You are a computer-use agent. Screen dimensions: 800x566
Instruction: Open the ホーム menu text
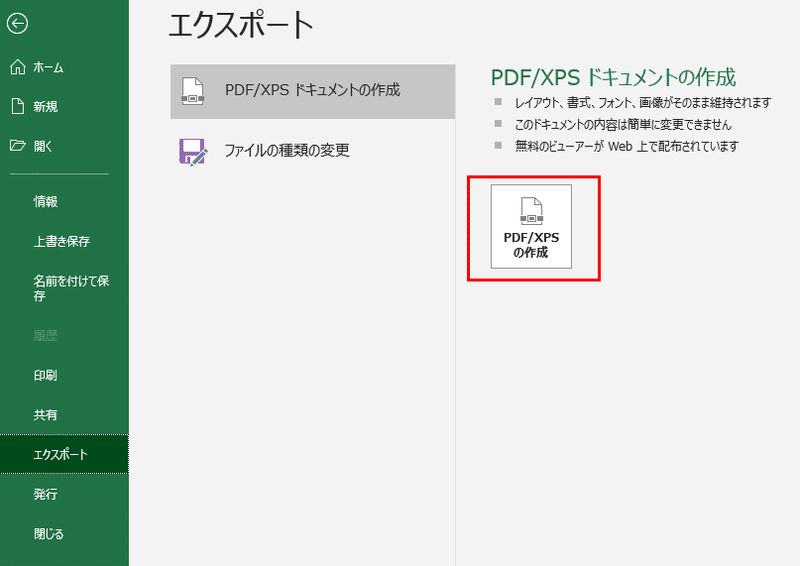click(48, 67)
